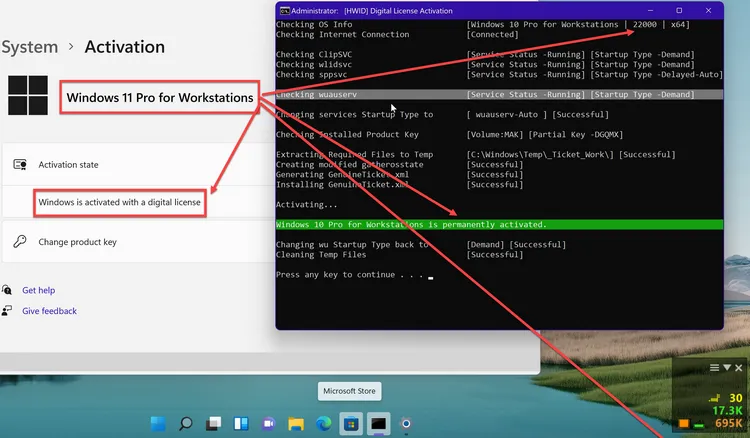Open the Give feedback link
The width and height of the screenshot is (750, 438).
[49, 311]
